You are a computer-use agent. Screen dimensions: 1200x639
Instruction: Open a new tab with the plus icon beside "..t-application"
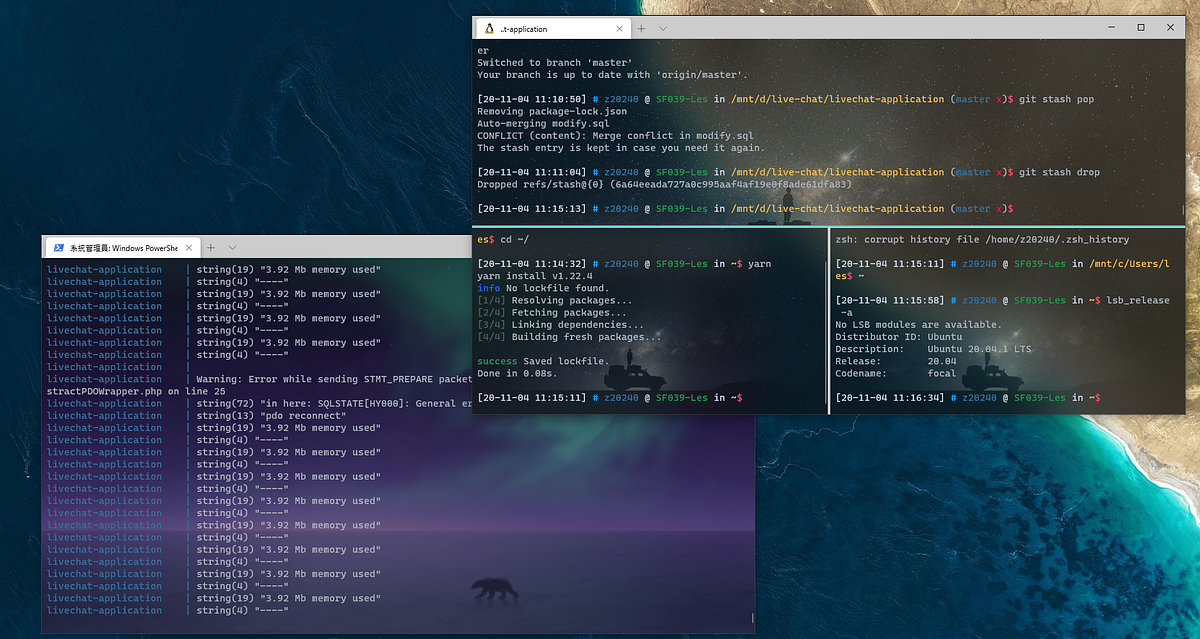[x=641, y=28]
